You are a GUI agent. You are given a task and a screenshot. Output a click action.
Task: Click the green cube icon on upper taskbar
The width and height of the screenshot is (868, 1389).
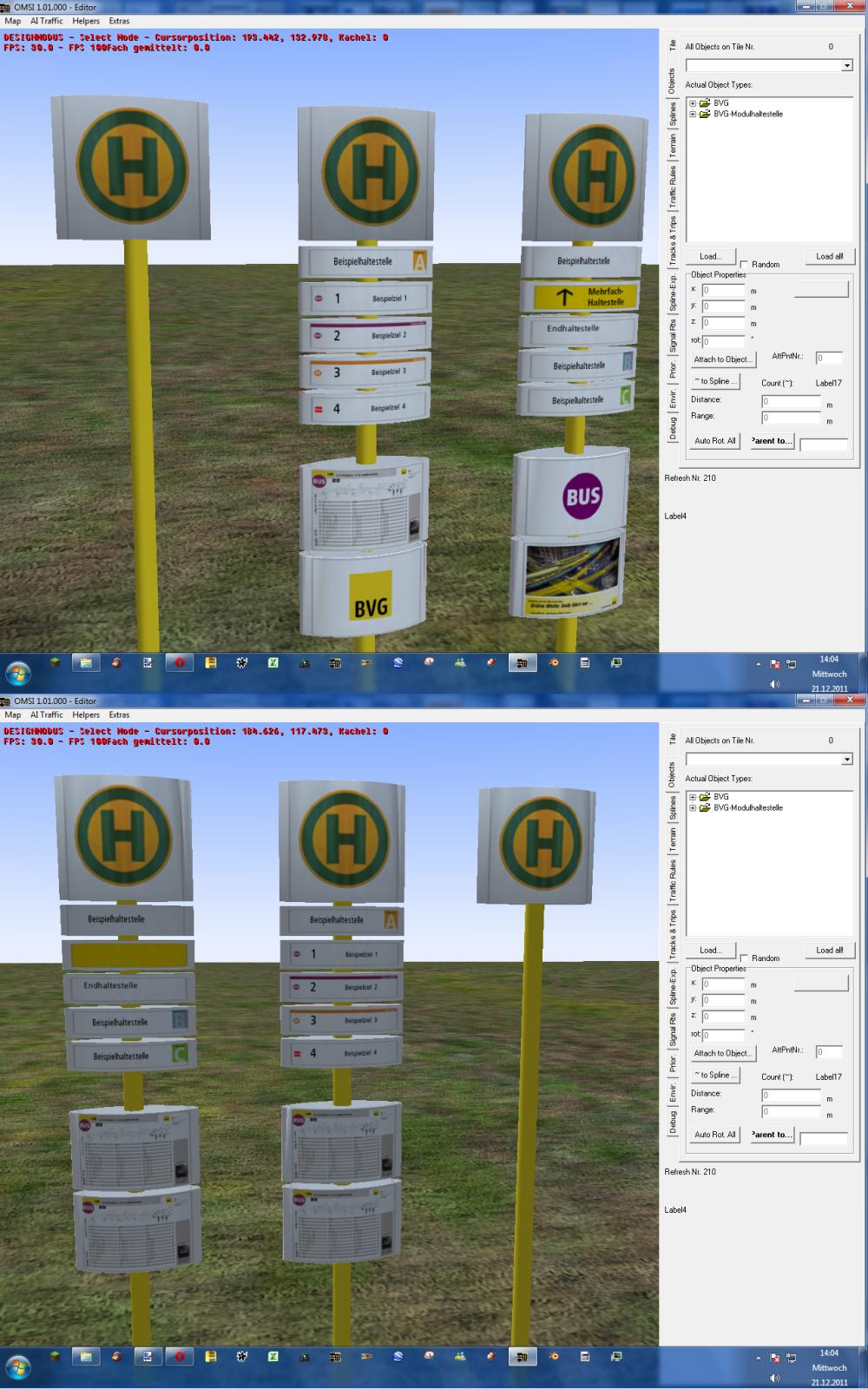54,662
